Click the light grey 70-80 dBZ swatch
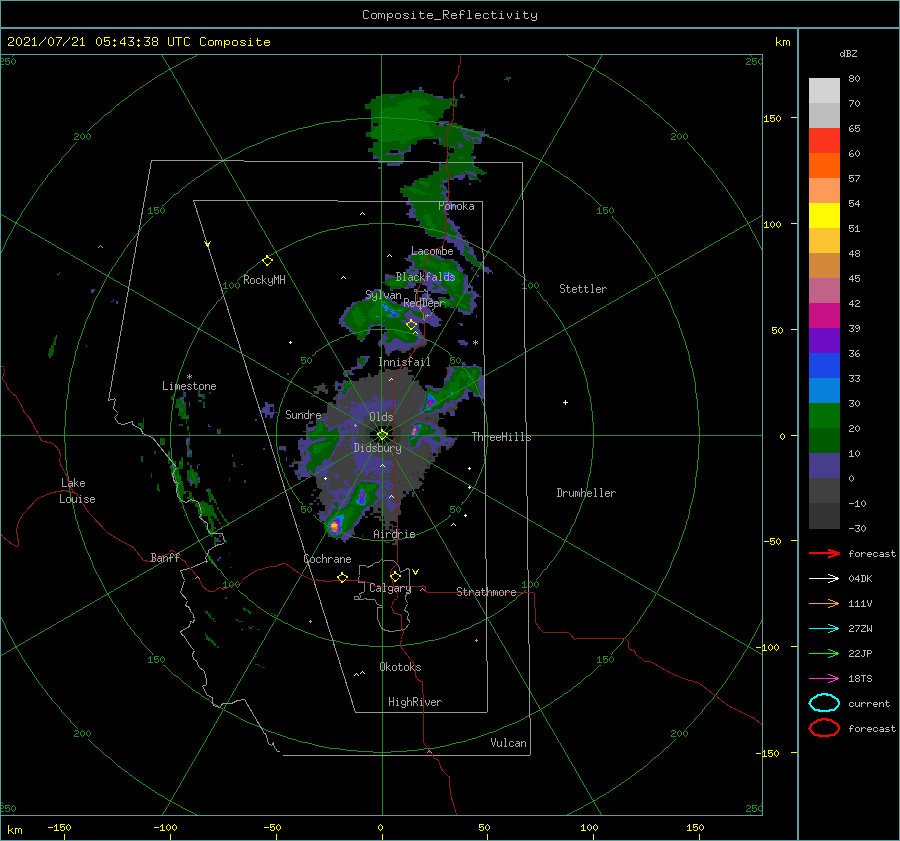900x841 pixels. [x=824, y=91]
